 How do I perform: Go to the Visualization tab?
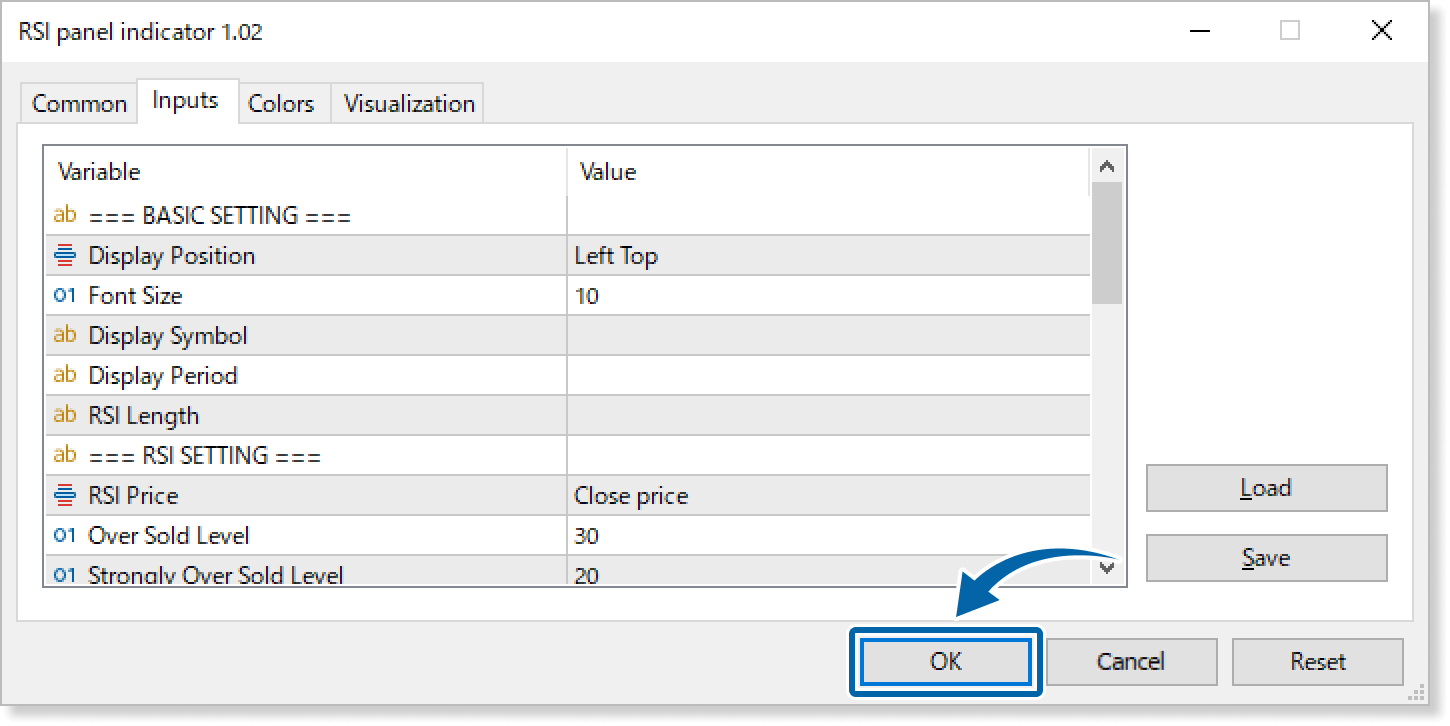(x=408, y=104)
